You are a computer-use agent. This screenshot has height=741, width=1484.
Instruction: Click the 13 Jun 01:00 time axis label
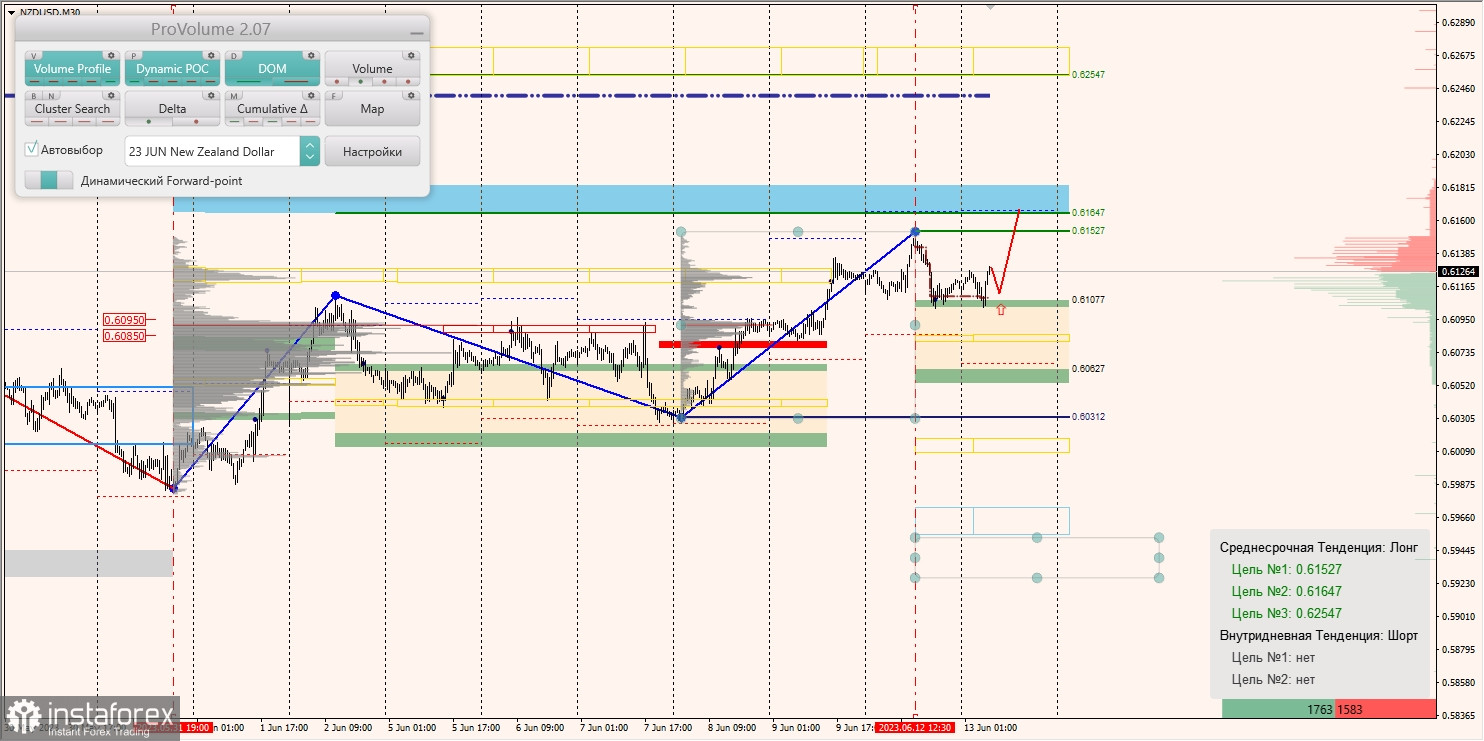(x=989, y=727)
